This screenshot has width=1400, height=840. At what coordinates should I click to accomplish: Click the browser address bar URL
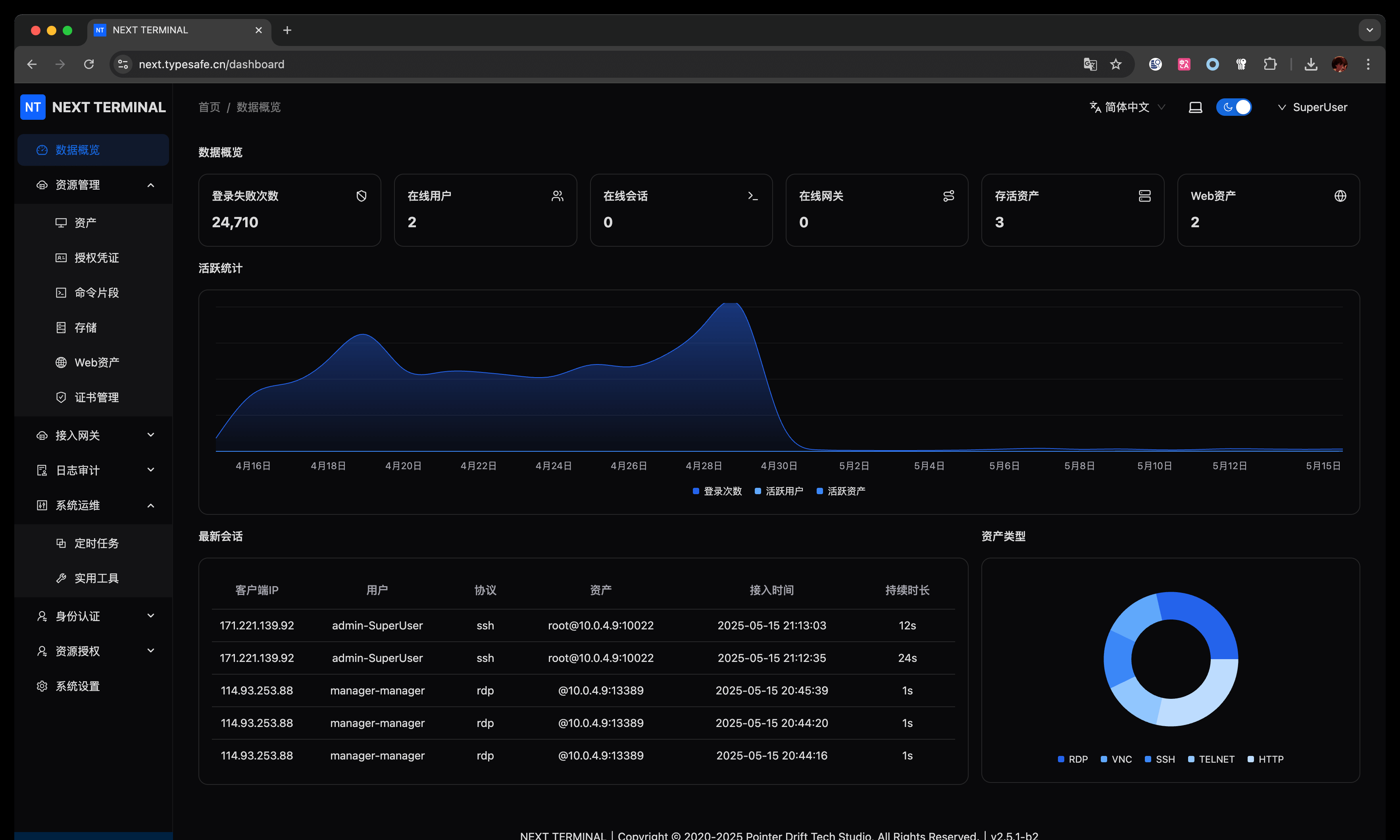tap(211, 64)
